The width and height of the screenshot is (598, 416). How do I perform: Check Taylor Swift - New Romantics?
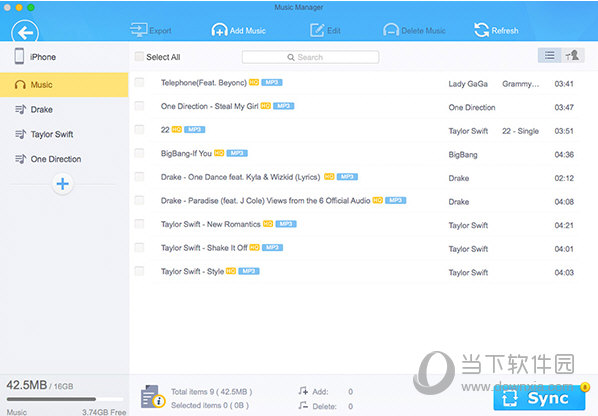139,224
